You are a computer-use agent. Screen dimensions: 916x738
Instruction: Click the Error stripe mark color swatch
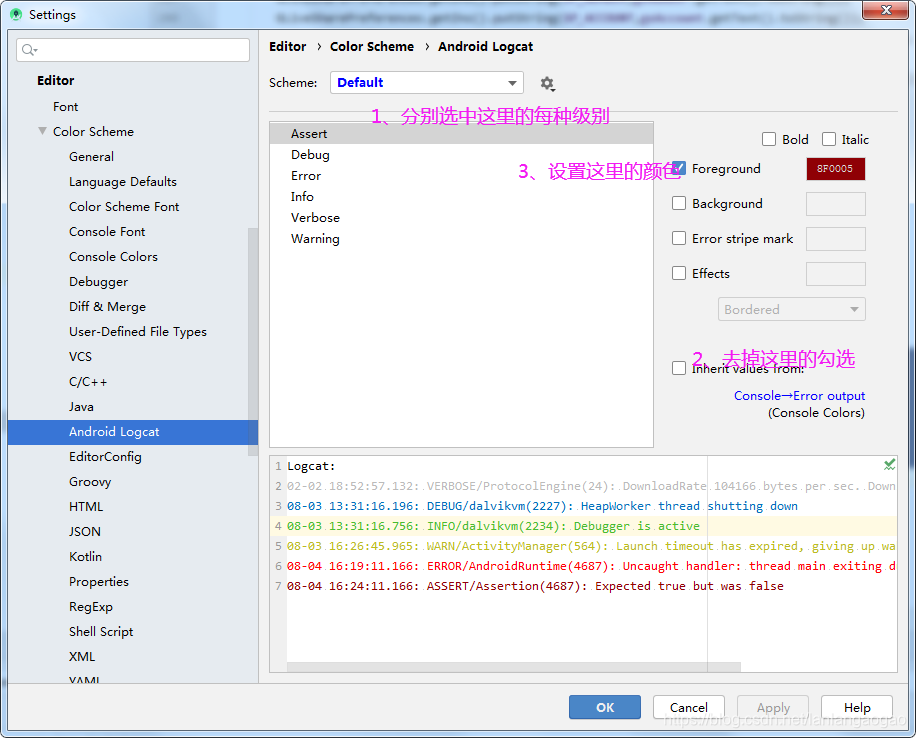[x=835, y=239]
